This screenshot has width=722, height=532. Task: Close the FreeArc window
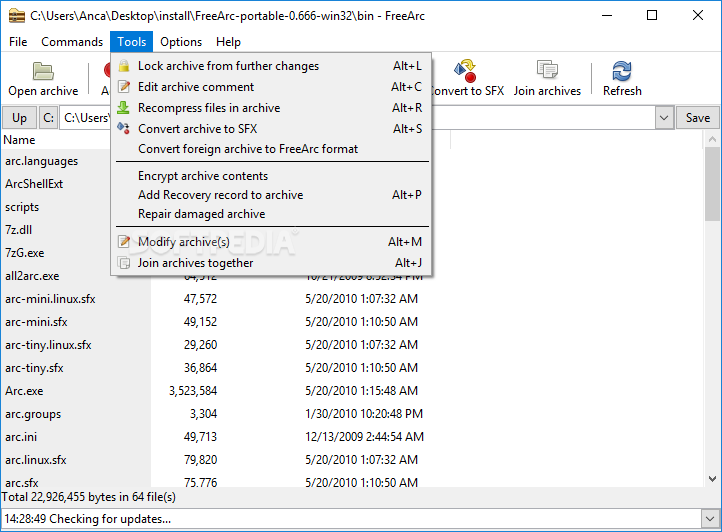click(698, 15)
